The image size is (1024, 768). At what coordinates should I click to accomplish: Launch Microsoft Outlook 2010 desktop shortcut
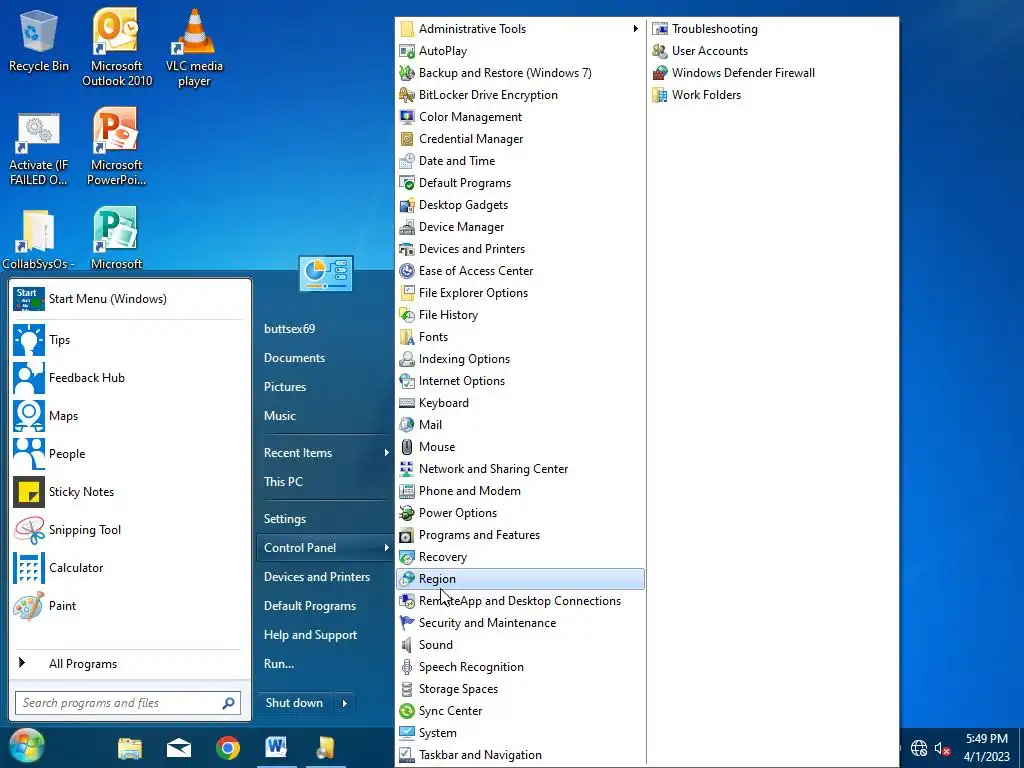coord(117,47)
